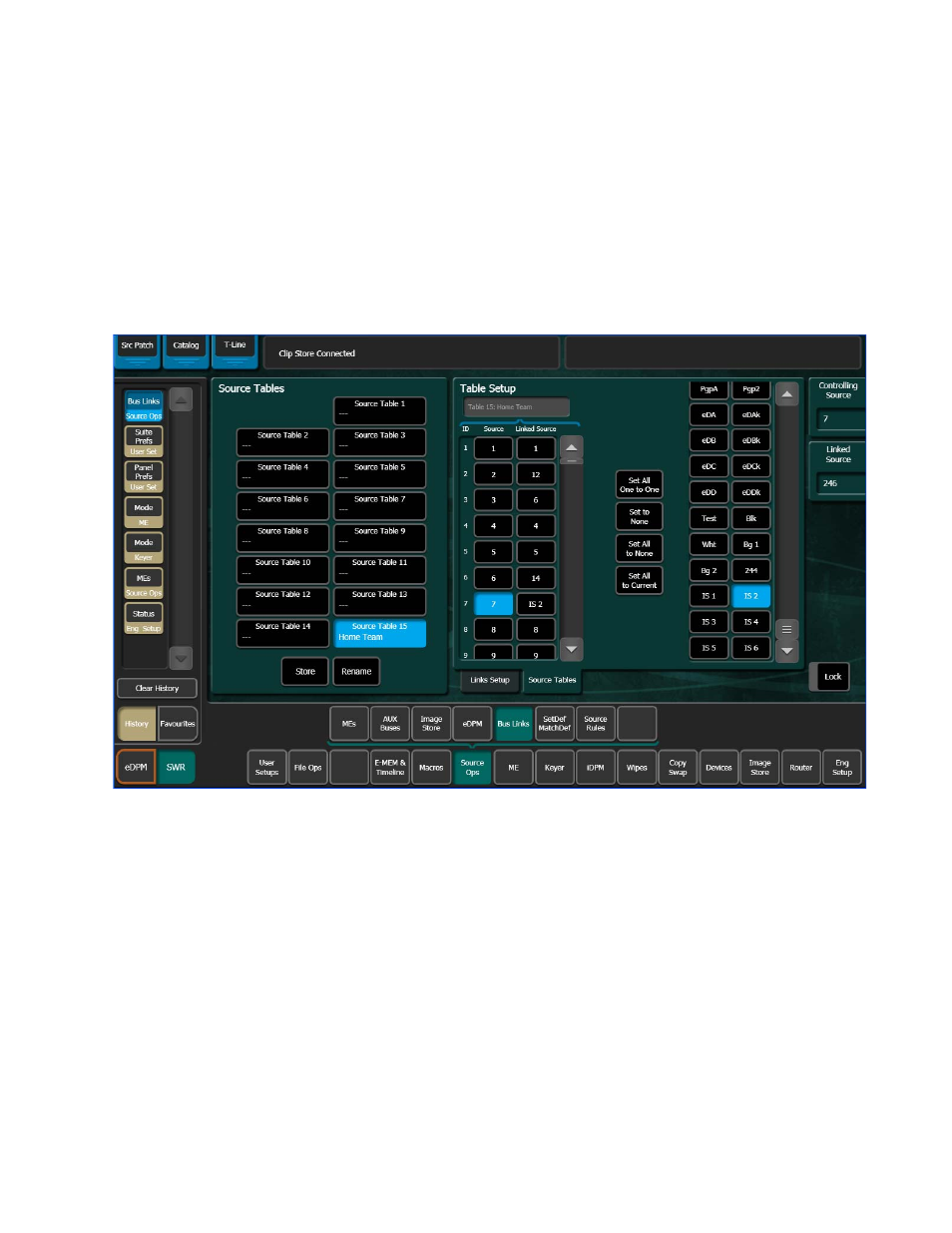Click the history list up arrow
The image size is (952, 1233).
(181, 399)
